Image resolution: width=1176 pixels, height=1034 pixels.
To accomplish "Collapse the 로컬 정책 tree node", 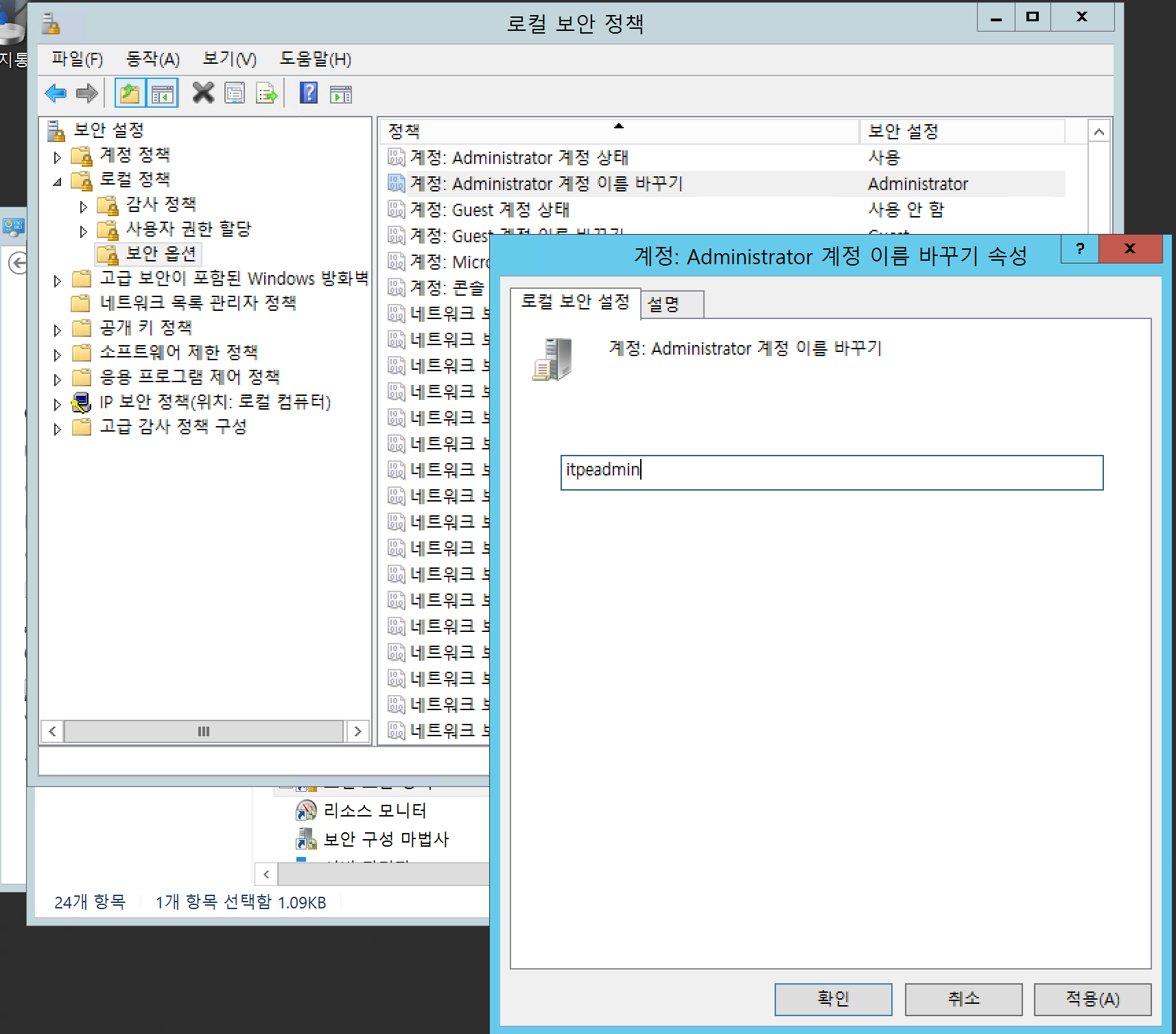I will coord(58,182).
